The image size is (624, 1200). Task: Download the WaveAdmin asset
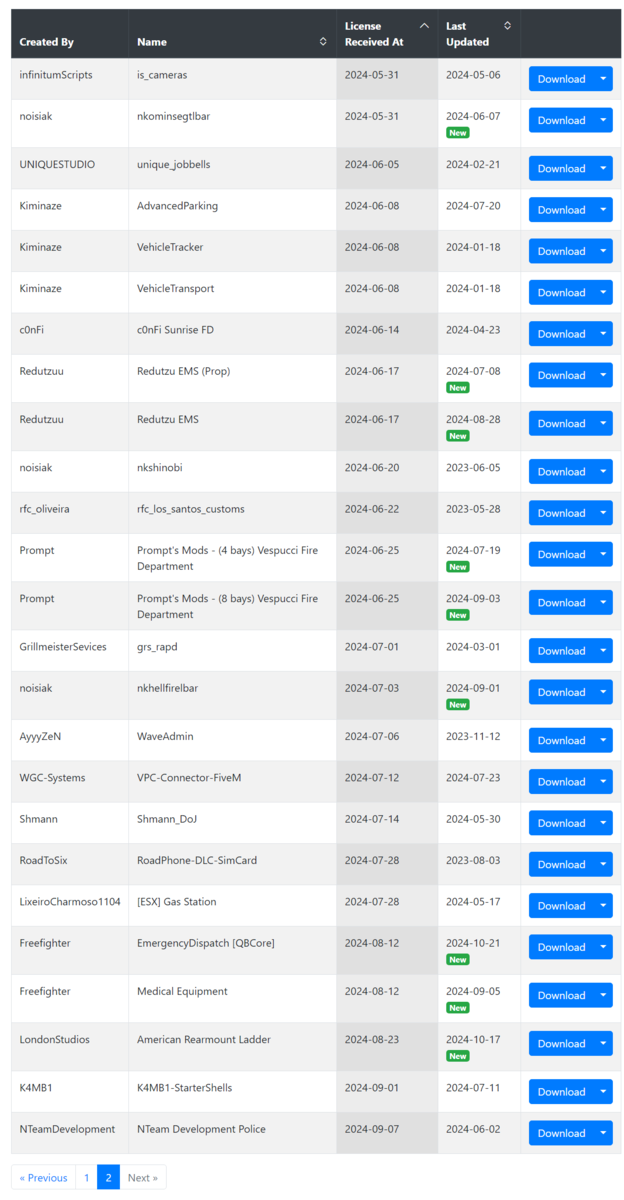pos(561,740)
